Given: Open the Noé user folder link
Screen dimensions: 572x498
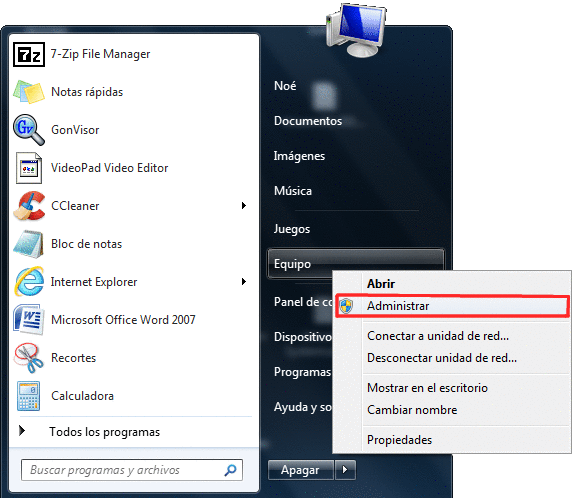Looking at the screenshot, I should pyautogui.click(x=285, y=86).
